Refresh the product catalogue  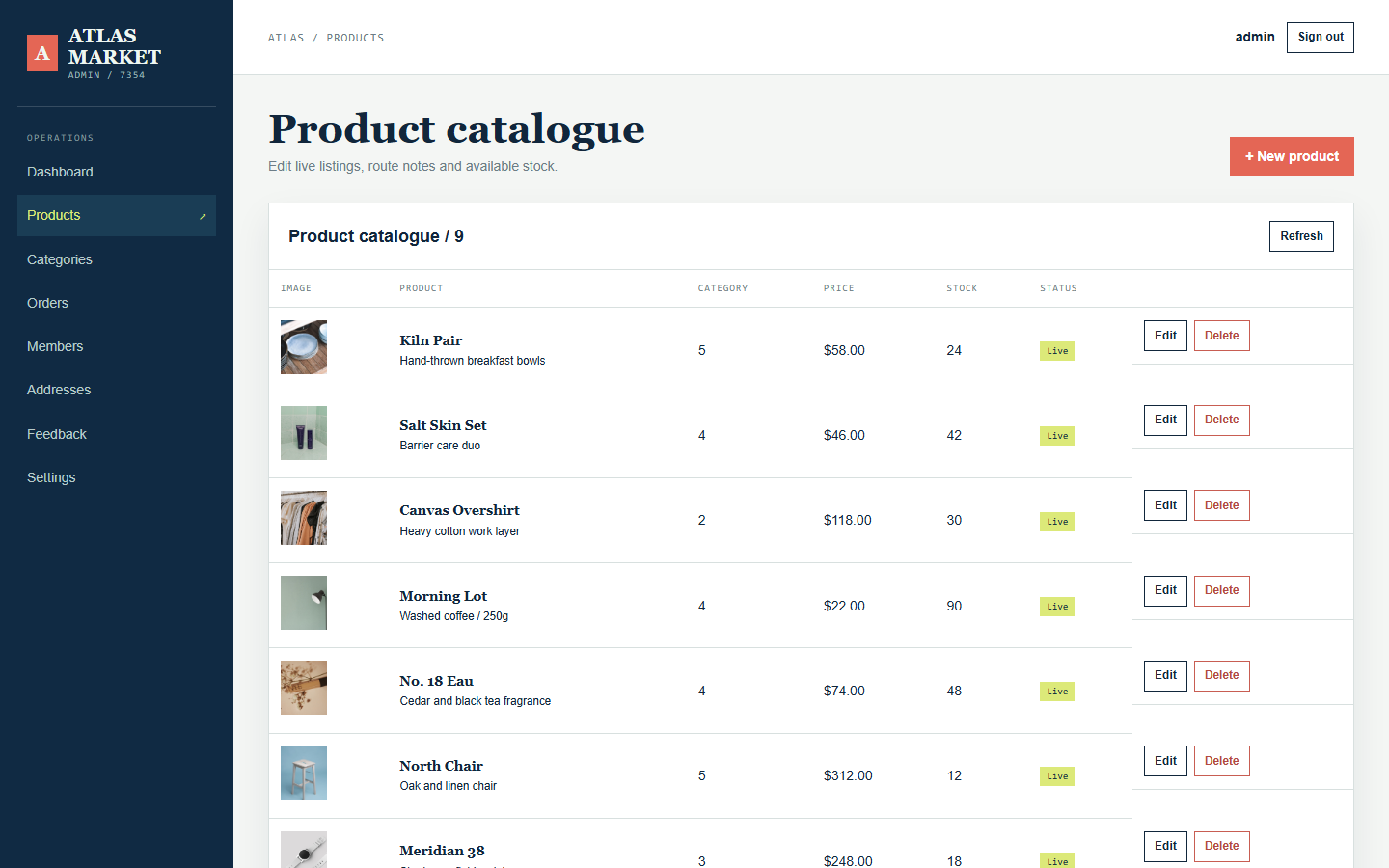coord(1301,236)
